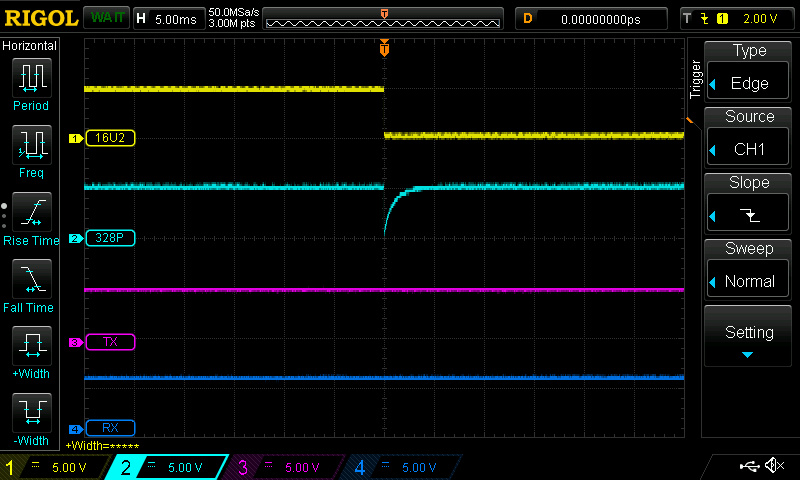Click the trigger level marker on right edge
800x480 pixels.
pyautogui.click(x=689, y=121)
